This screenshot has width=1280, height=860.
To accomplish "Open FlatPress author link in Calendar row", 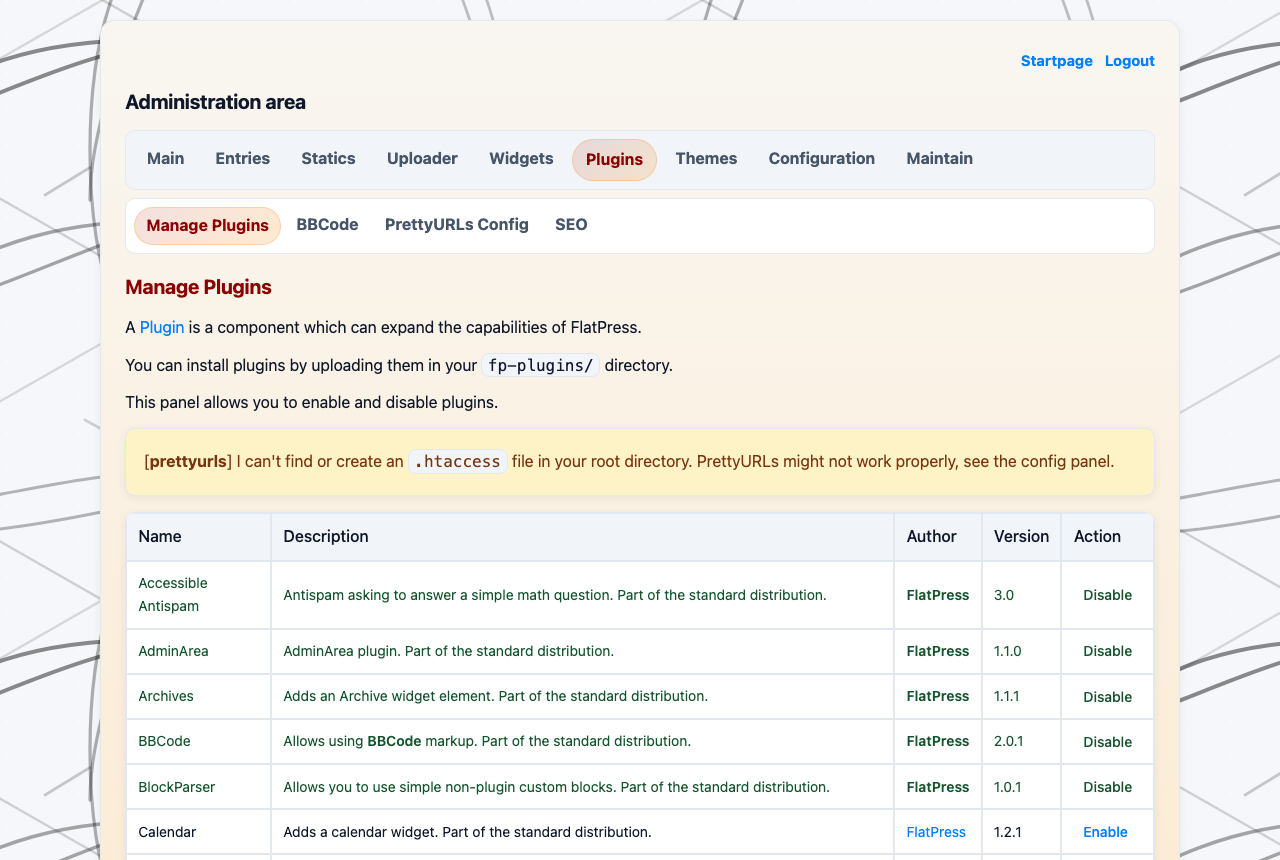I will pyautogui.click(x=936, y=832).
